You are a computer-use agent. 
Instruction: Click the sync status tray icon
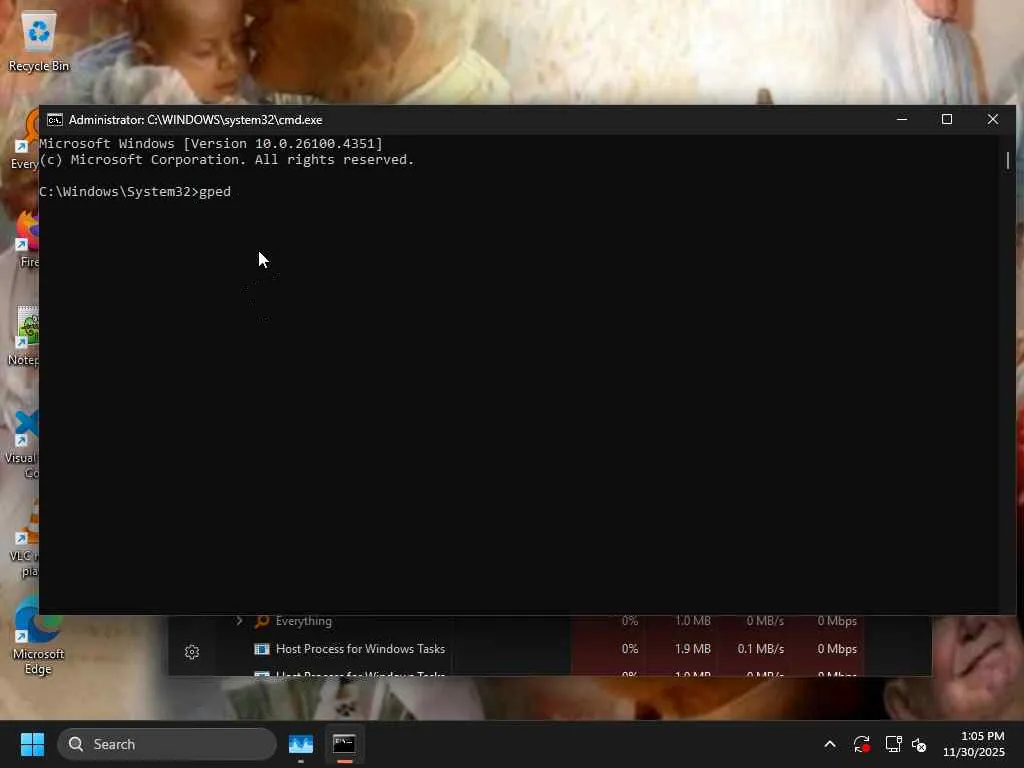tap(861, 744)
